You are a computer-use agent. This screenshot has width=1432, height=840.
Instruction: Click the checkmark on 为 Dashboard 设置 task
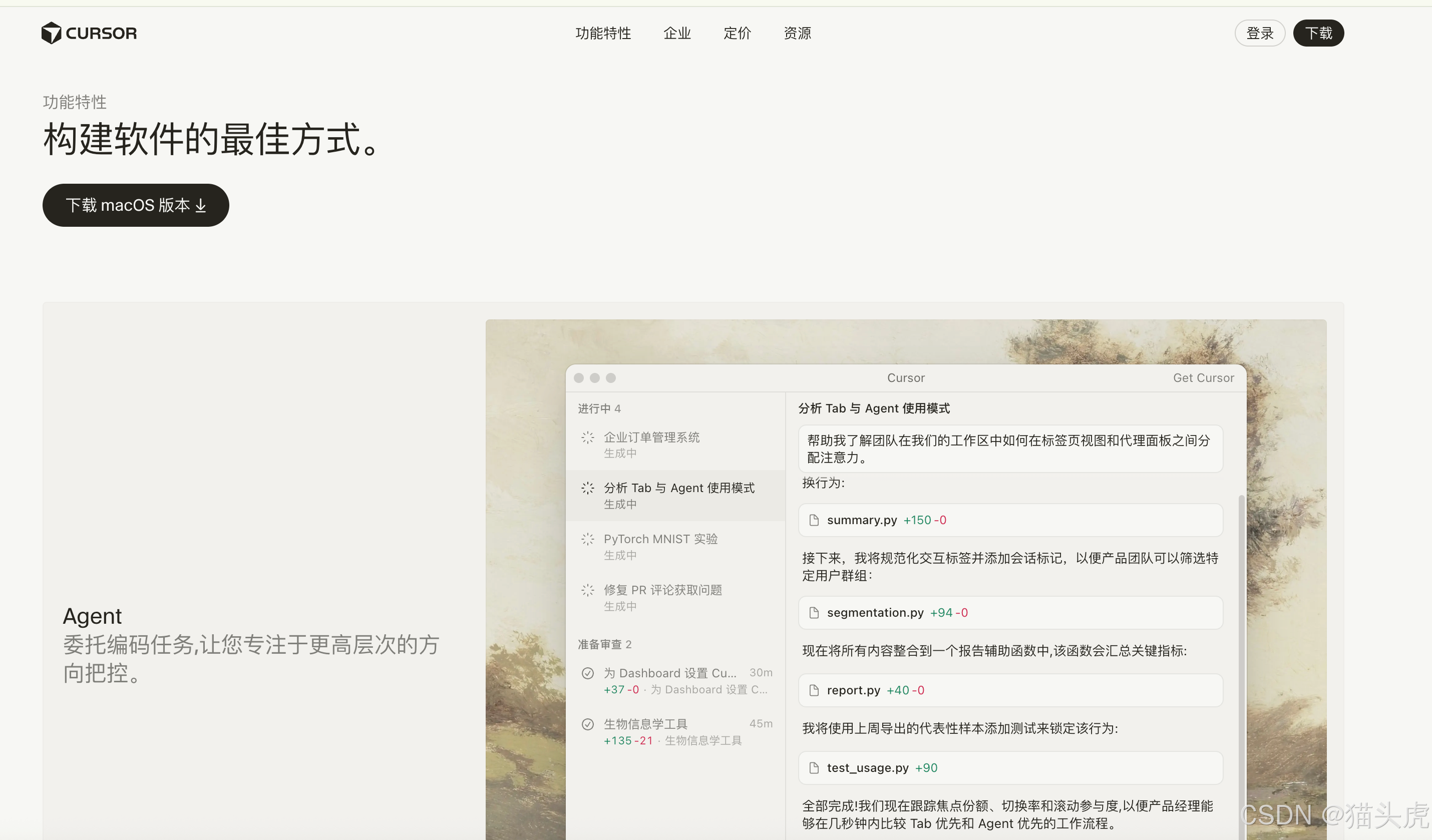pos(588,673)
